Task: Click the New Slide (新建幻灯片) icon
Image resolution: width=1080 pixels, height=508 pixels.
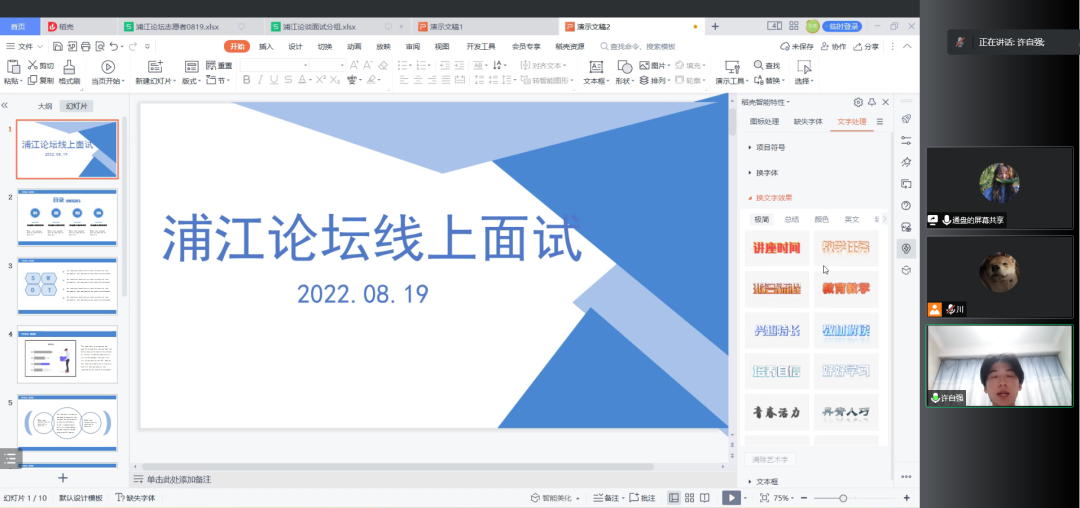Action: (x=156, y=66)
